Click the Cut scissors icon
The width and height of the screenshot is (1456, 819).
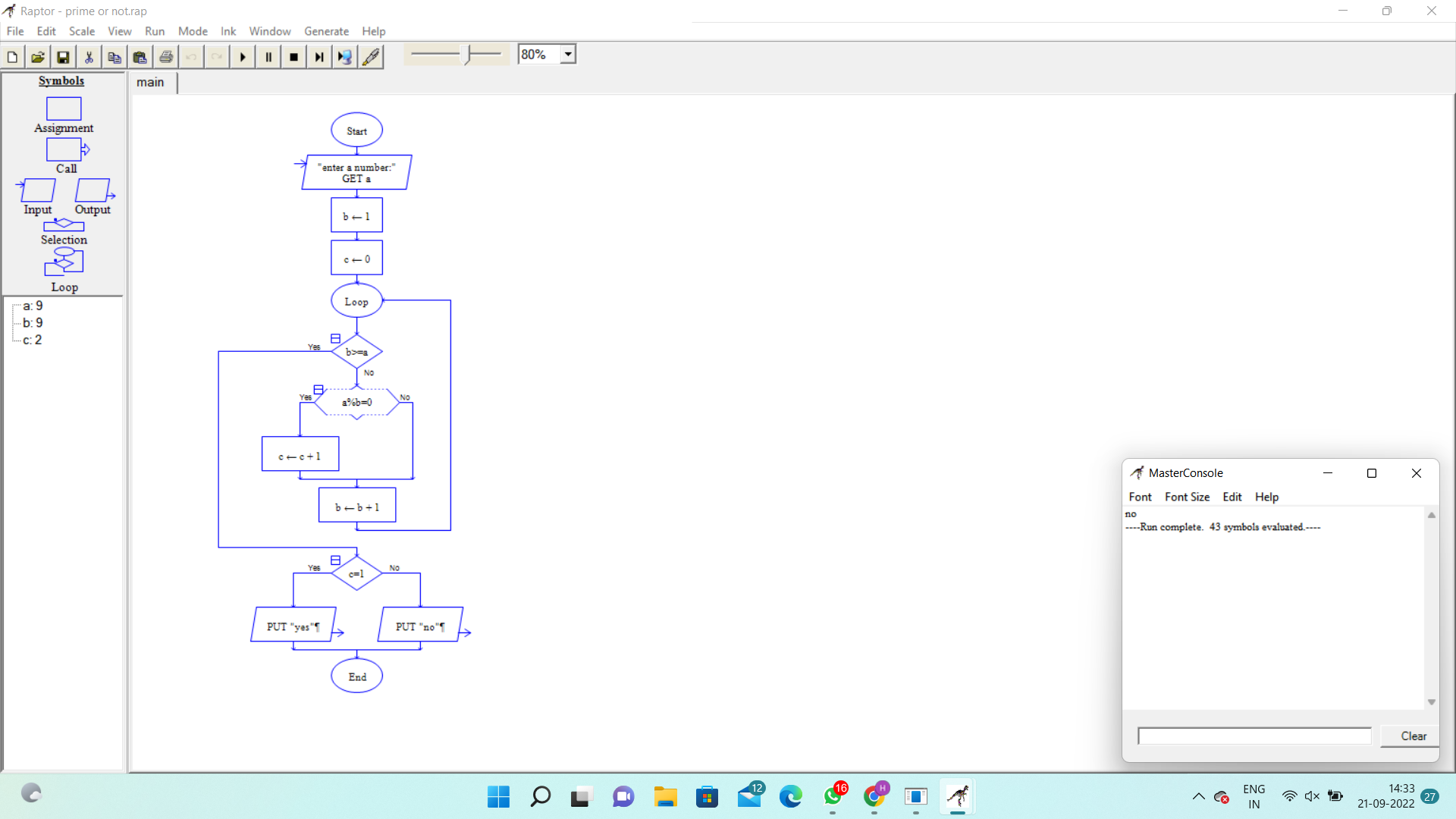(x=89, y=57)
